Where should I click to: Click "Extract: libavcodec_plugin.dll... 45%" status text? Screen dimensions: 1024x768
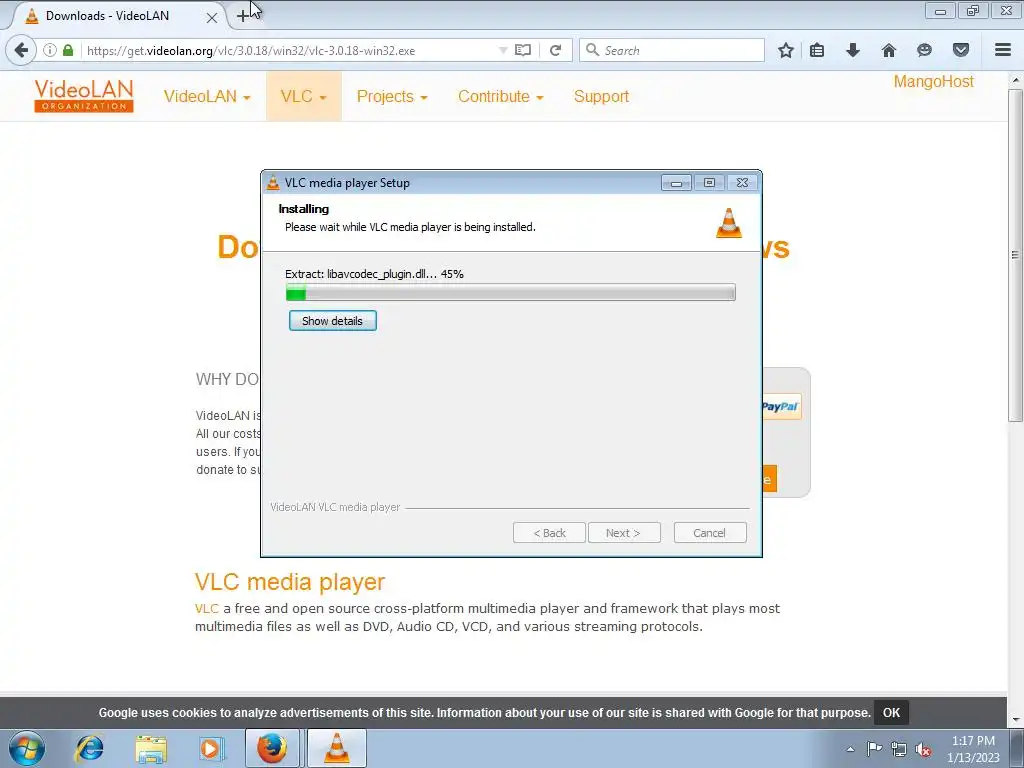[374, 274]
